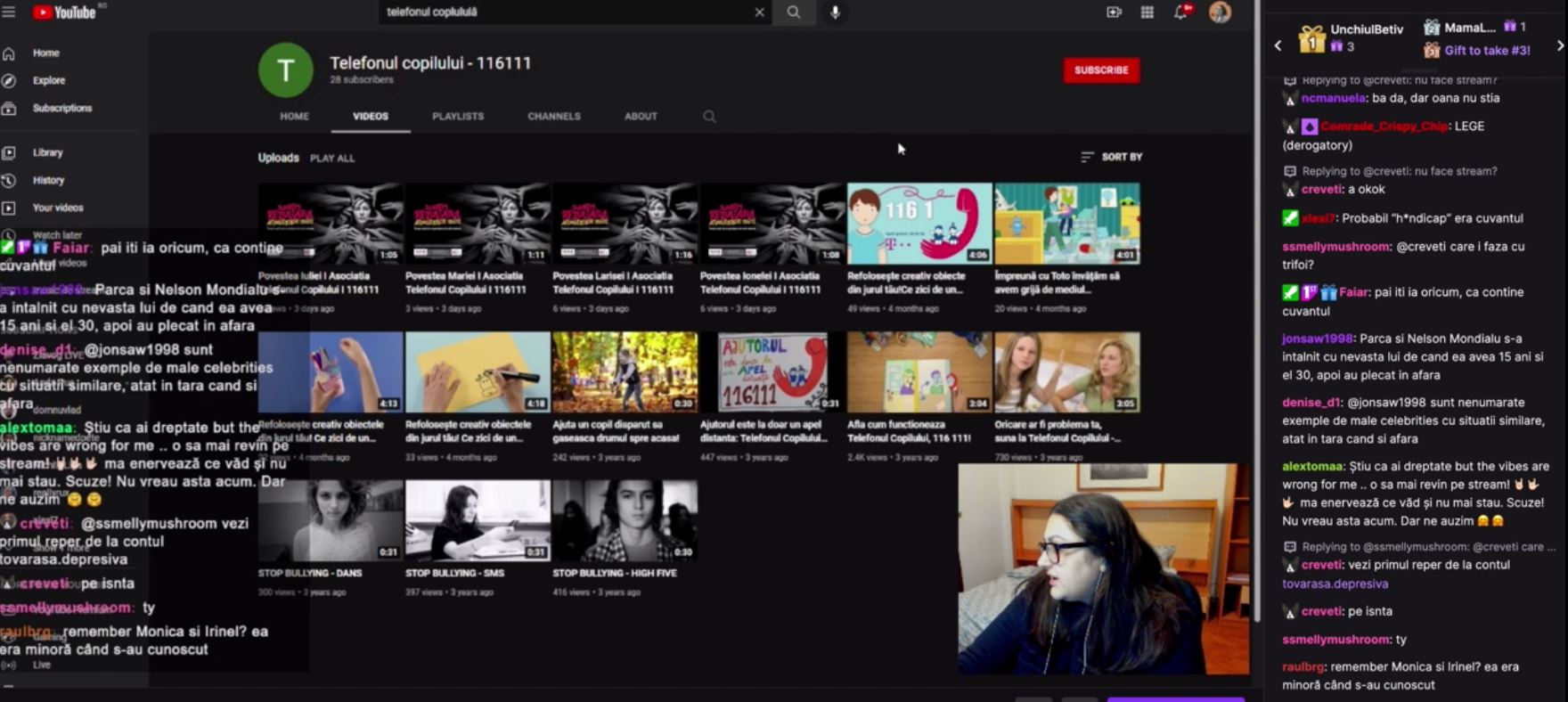Viewport: 1568px width, 702px height.
Task: Open the notifications bell
Action: 1181,12
